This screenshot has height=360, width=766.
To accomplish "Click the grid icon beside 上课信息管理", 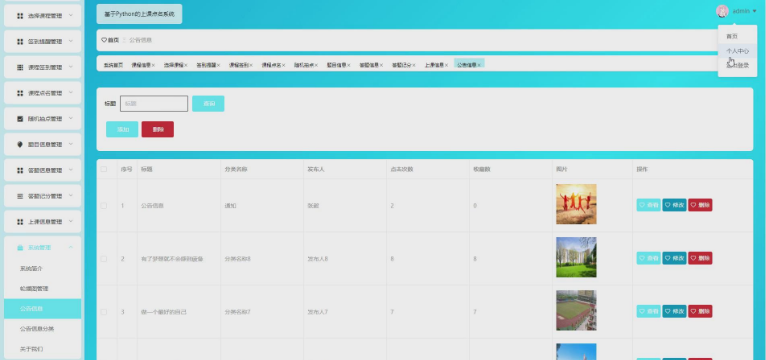I will point(20,222).
